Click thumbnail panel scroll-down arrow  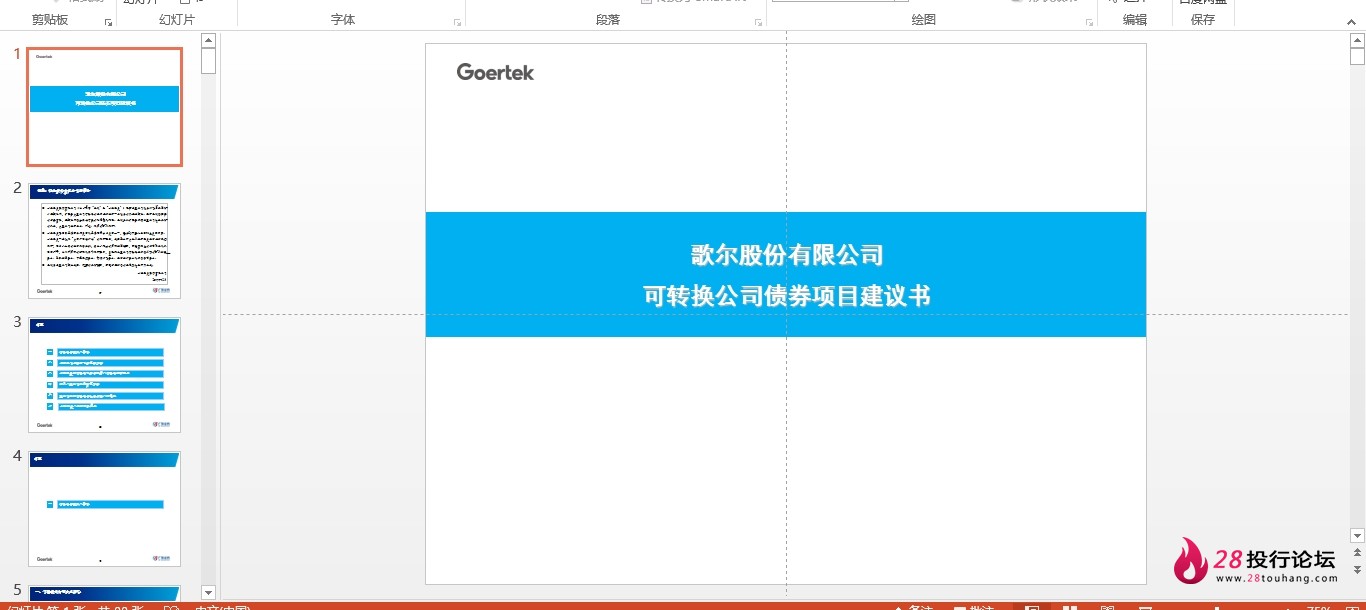point(208,592)
